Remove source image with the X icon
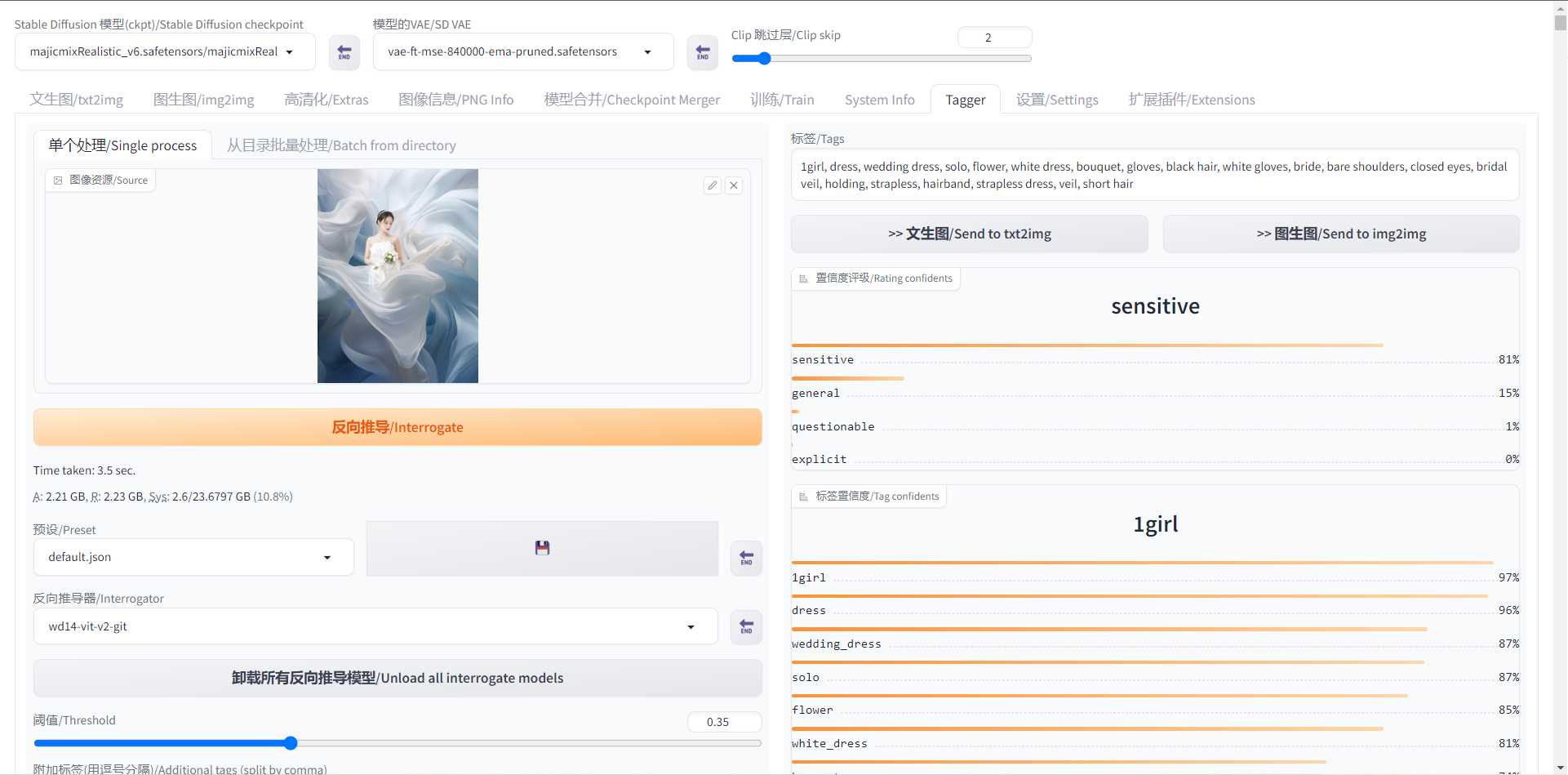Viewport: 1568px width, 775px height. click(734, 185)
